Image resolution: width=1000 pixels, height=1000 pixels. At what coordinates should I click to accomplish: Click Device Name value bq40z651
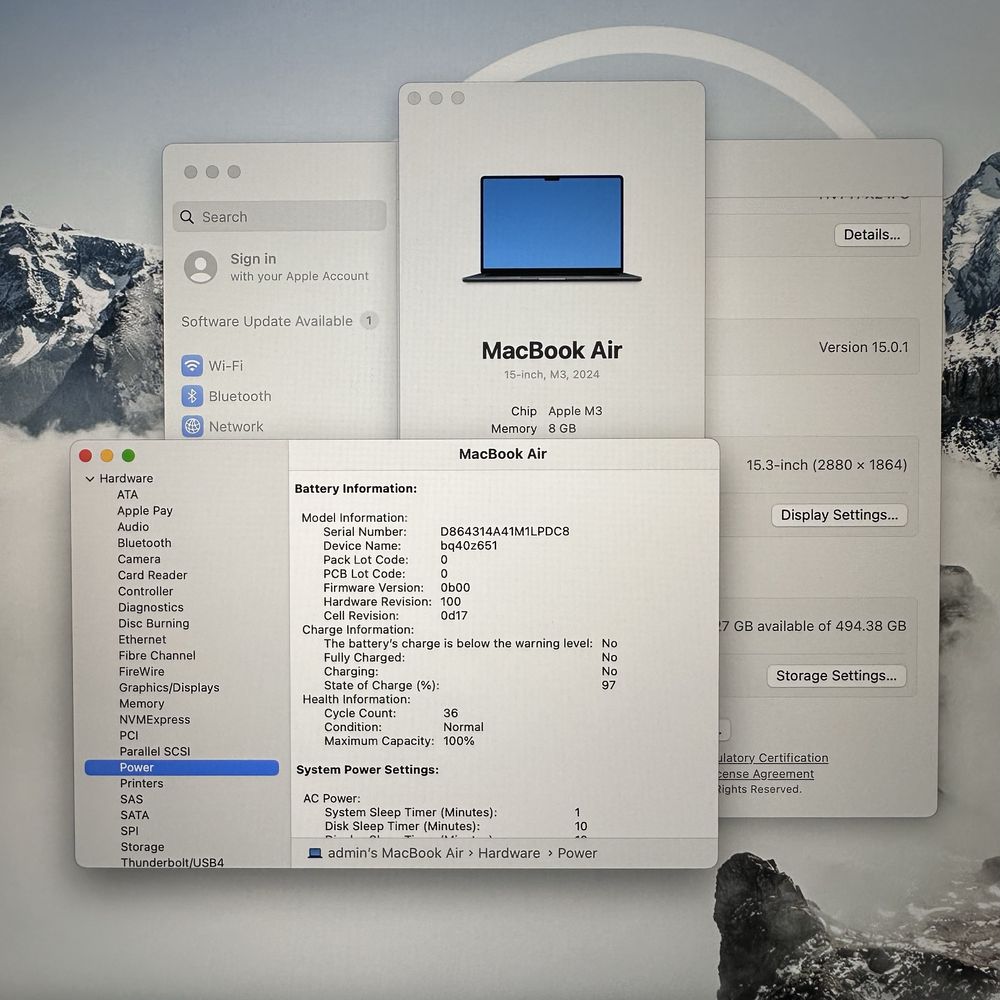pos(469,545)
